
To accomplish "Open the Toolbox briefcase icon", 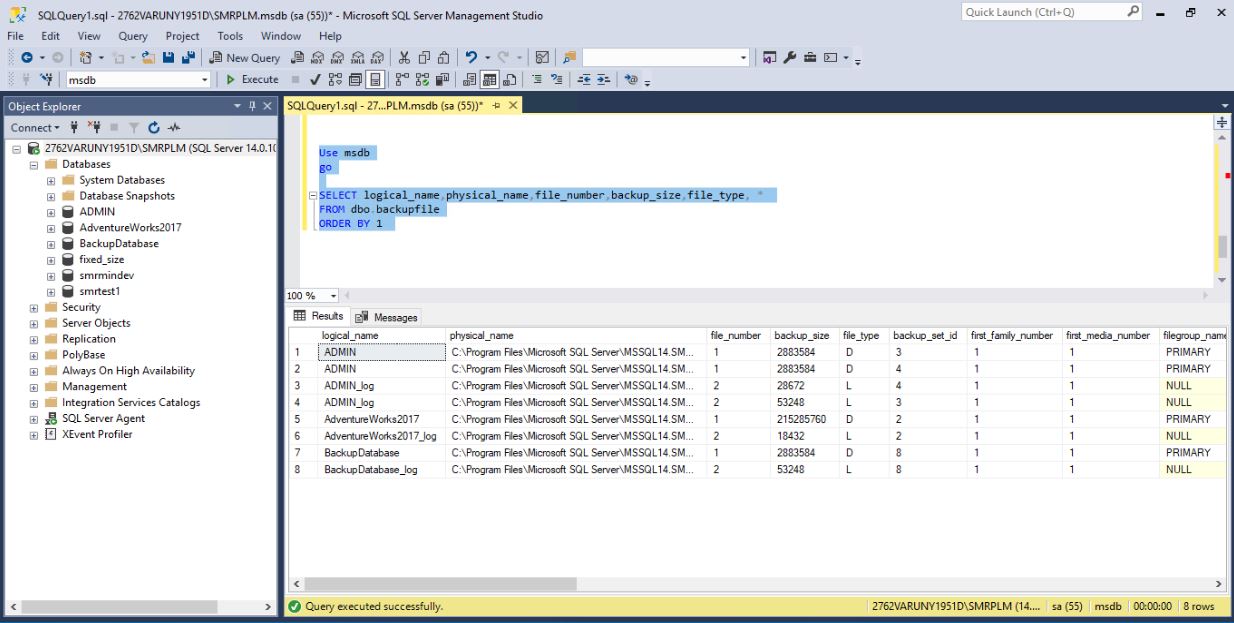I will pyautogui.click(x=811, y=58).
